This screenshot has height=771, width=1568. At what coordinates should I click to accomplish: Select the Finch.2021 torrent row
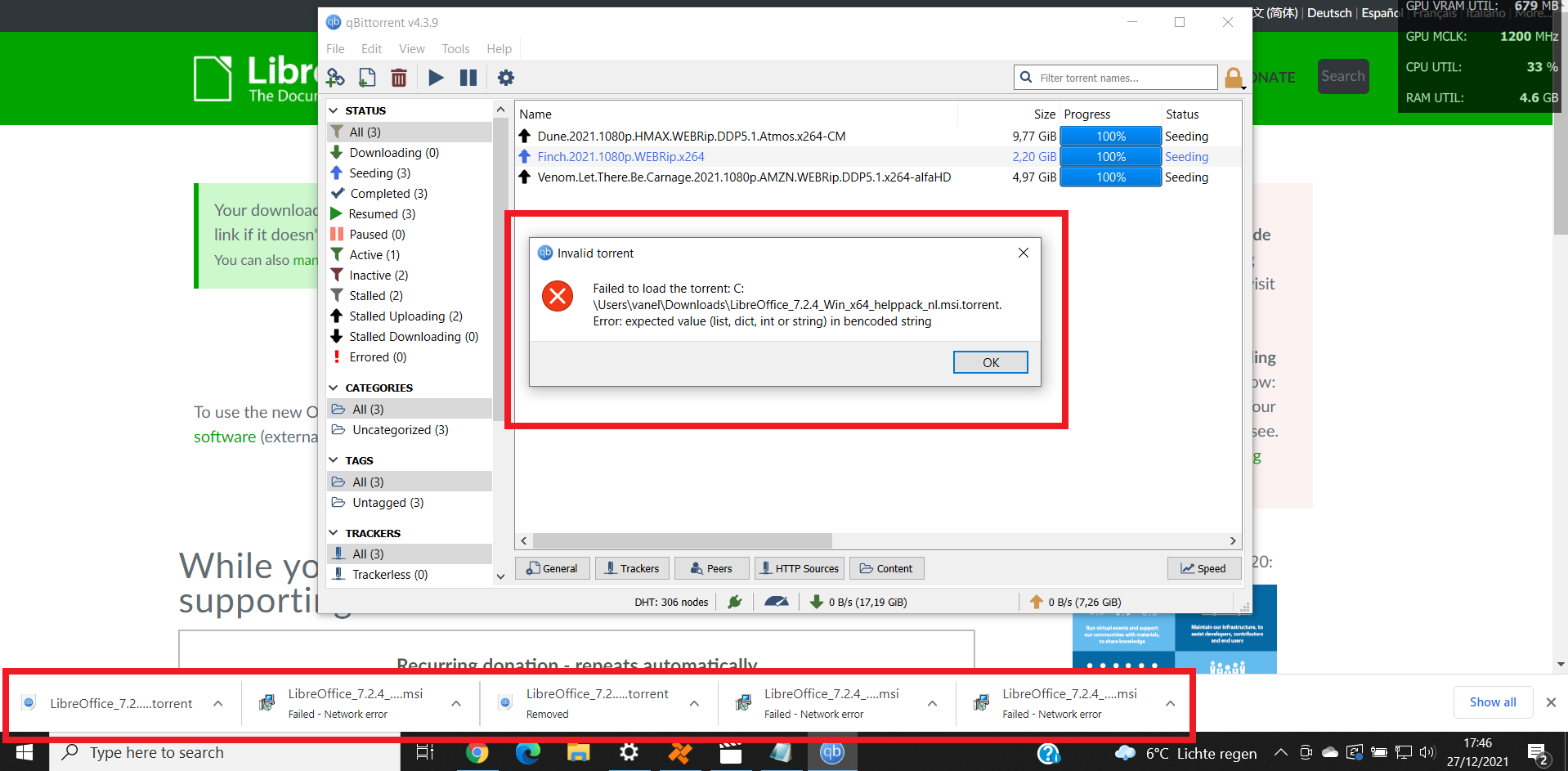pyautogui.click(x=878, y=157)
